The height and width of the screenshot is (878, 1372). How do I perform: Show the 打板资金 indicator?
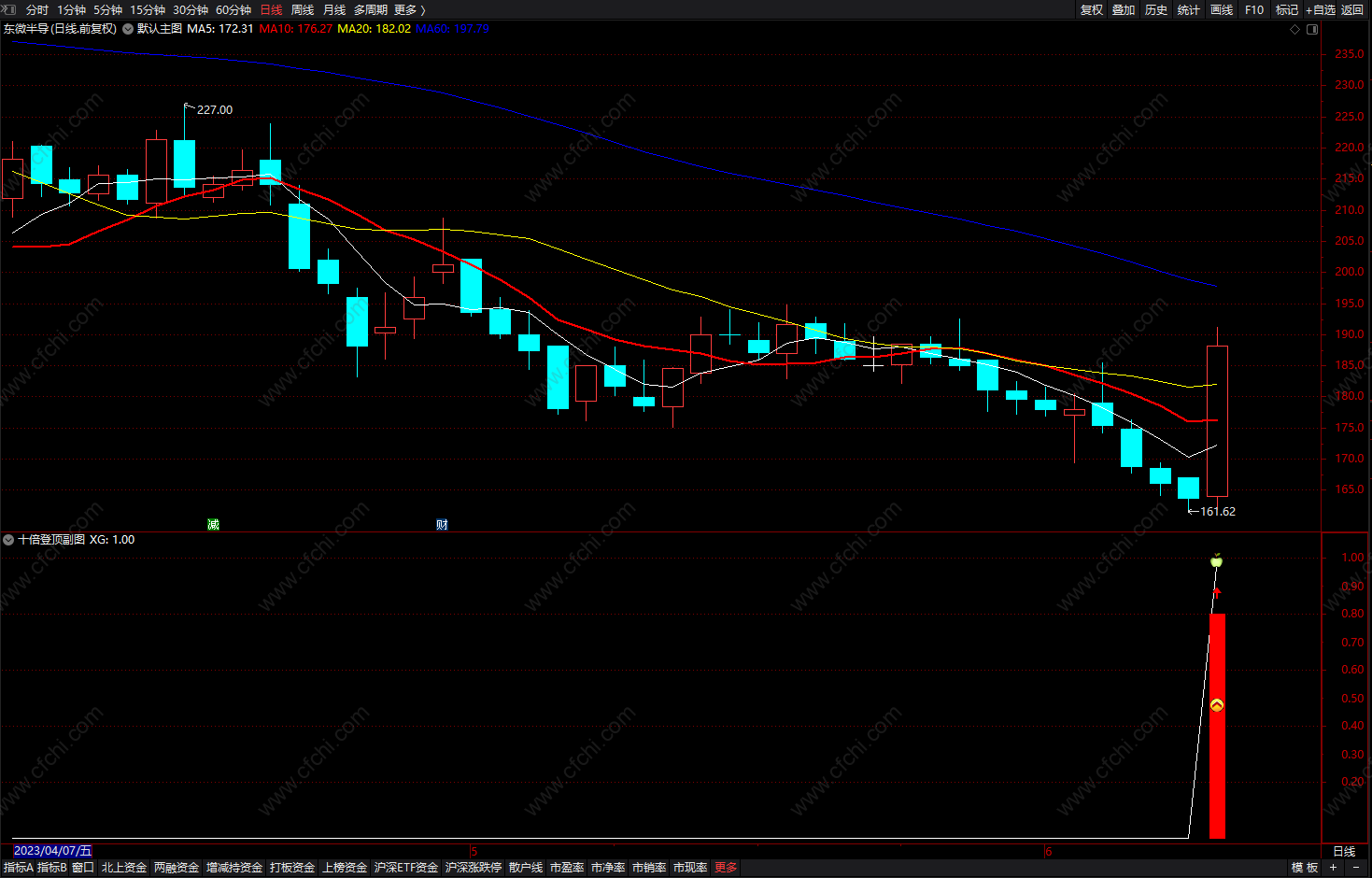[x=292, y=868]
